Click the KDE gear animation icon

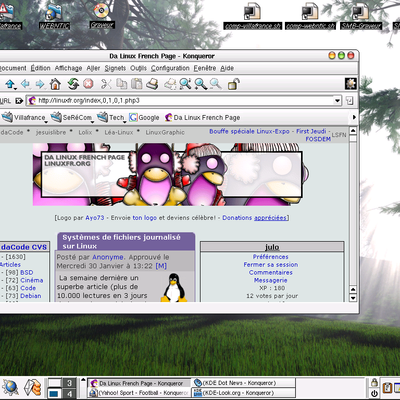coord(351,84)
